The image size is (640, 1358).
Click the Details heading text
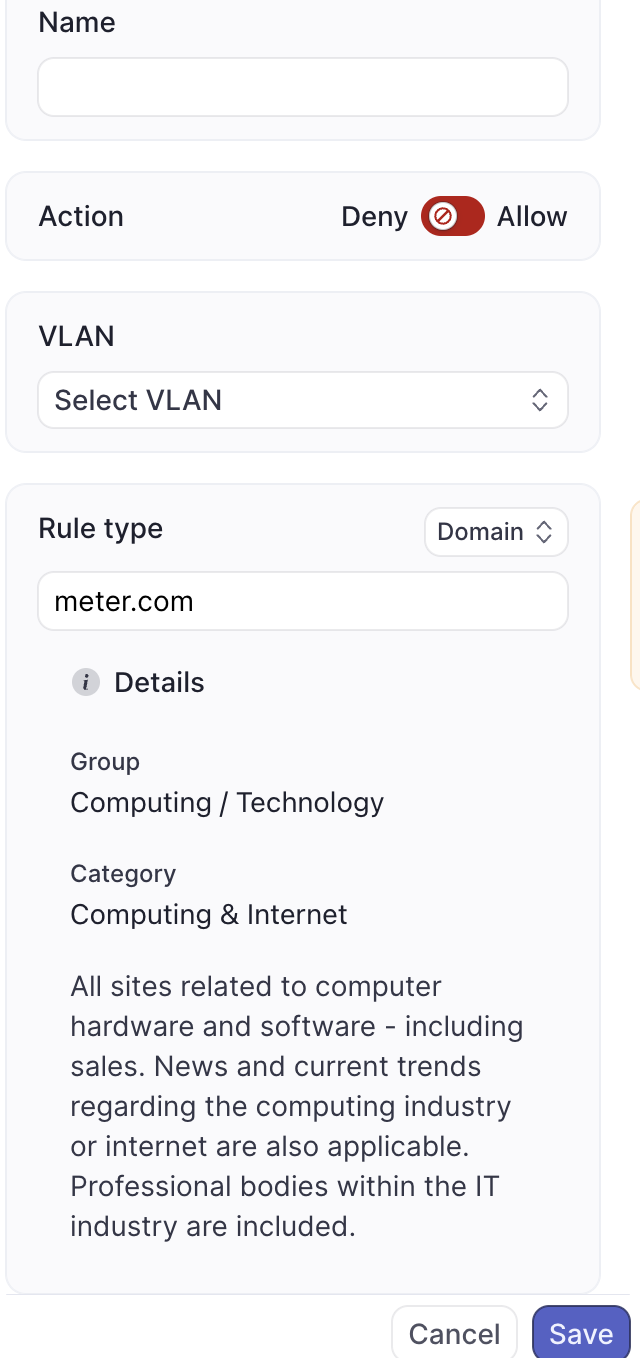(159, 683)
